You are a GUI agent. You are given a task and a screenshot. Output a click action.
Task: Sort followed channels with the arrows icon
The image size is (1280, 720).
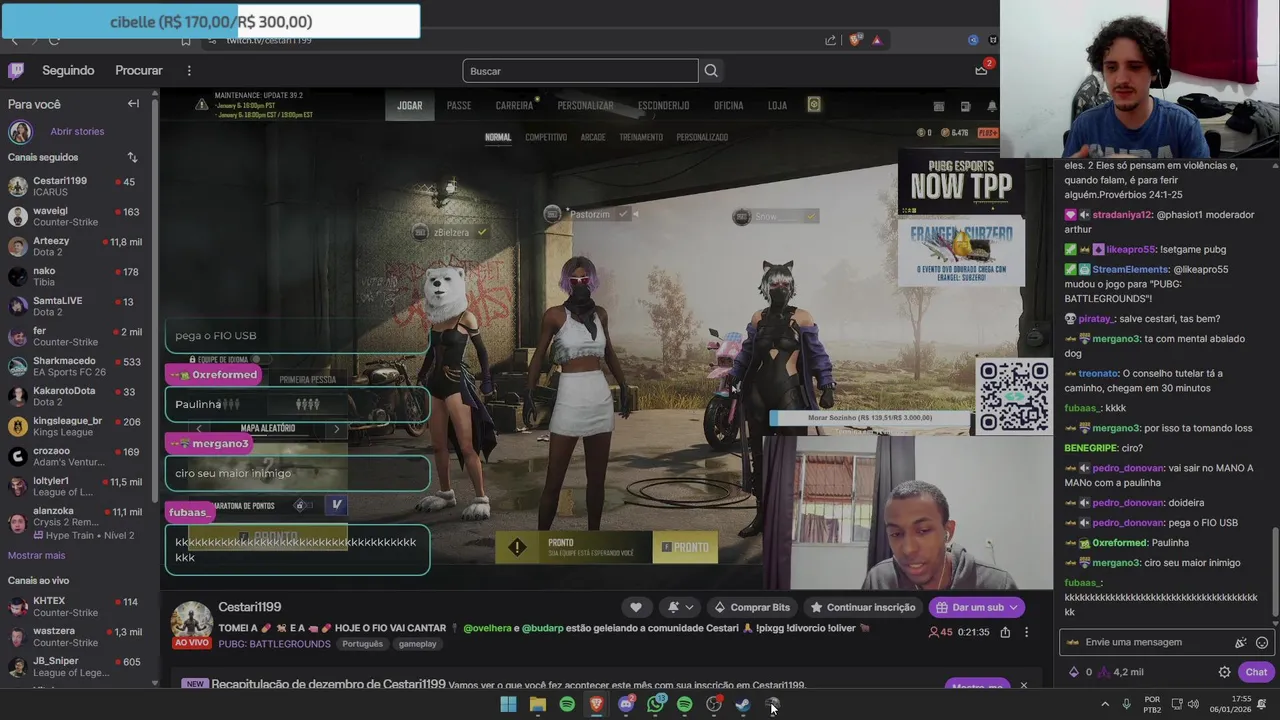click(132, 157)
